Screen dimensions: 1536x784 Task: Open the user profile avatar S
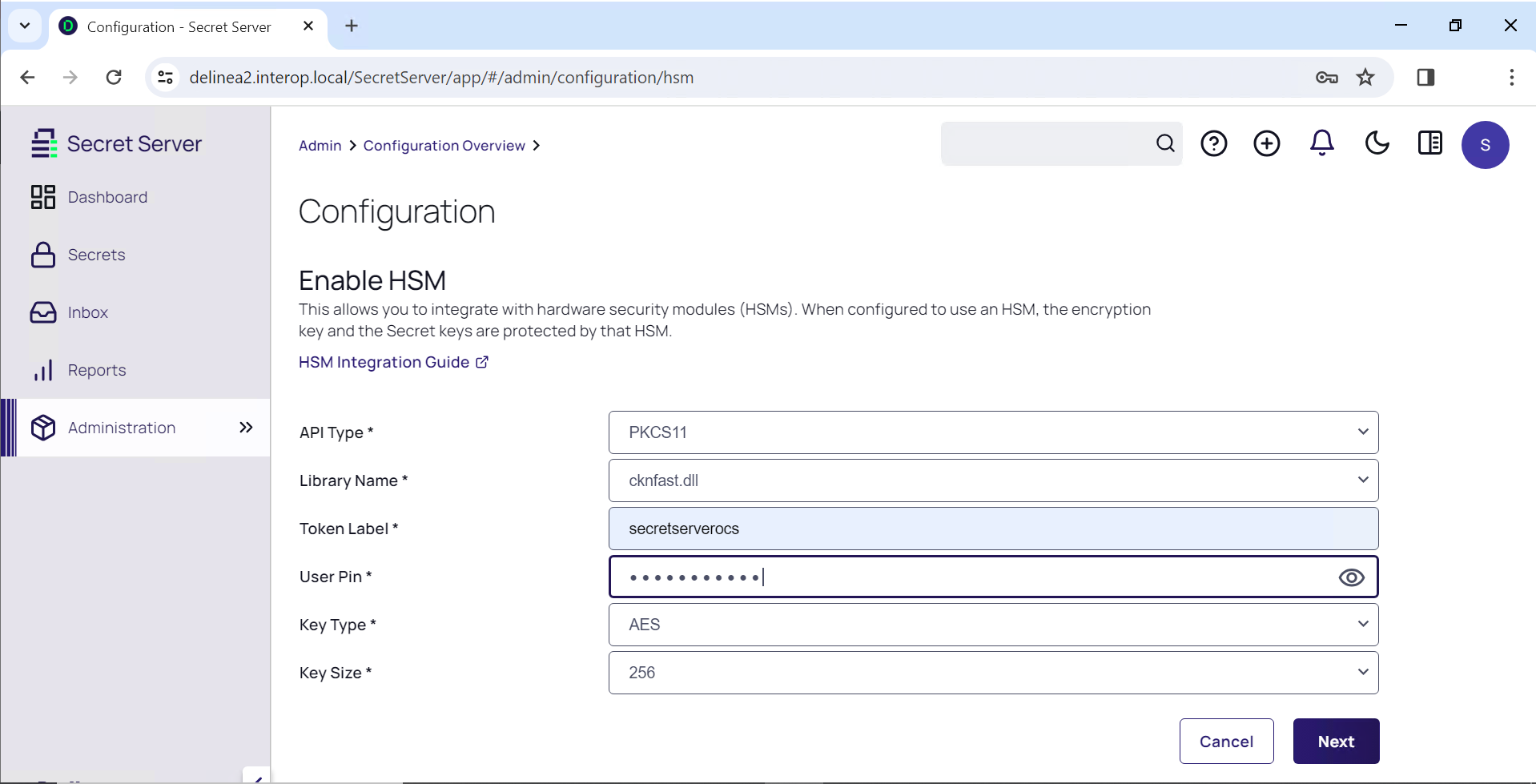tap(1486, 145)
